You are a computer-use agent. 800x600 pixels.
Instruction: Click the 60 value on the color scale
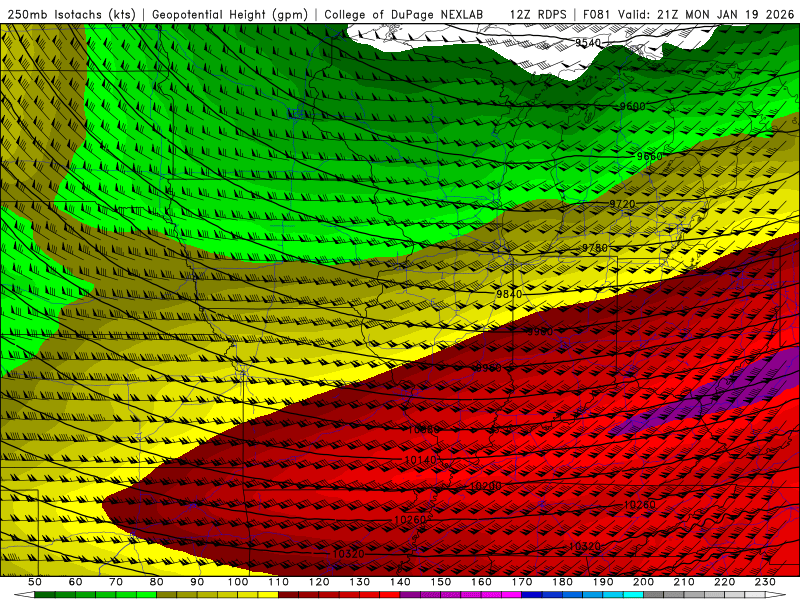coord(76,582)
